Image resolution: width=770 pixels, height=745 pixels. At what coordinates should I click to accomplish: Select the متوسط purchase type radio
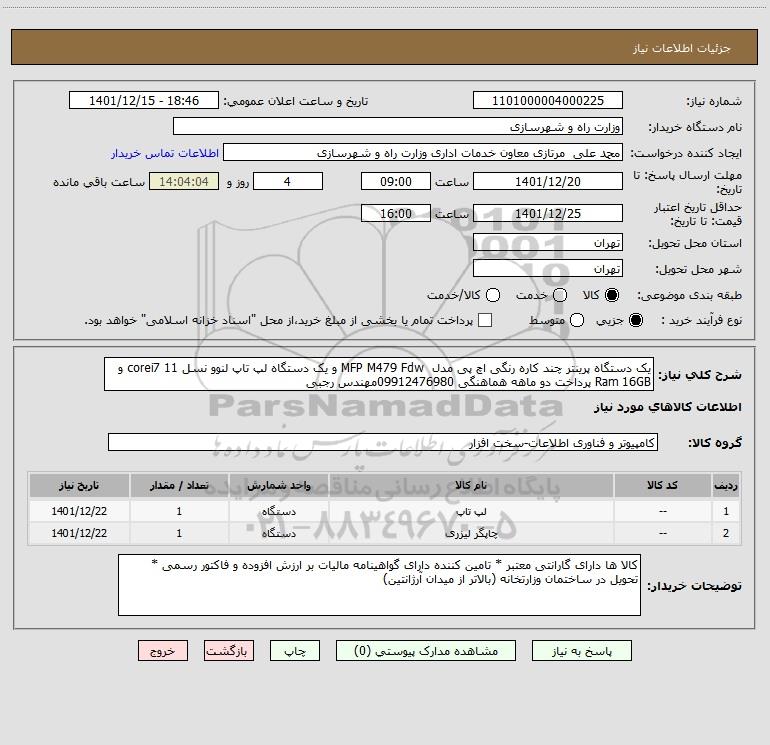[577, 320]
